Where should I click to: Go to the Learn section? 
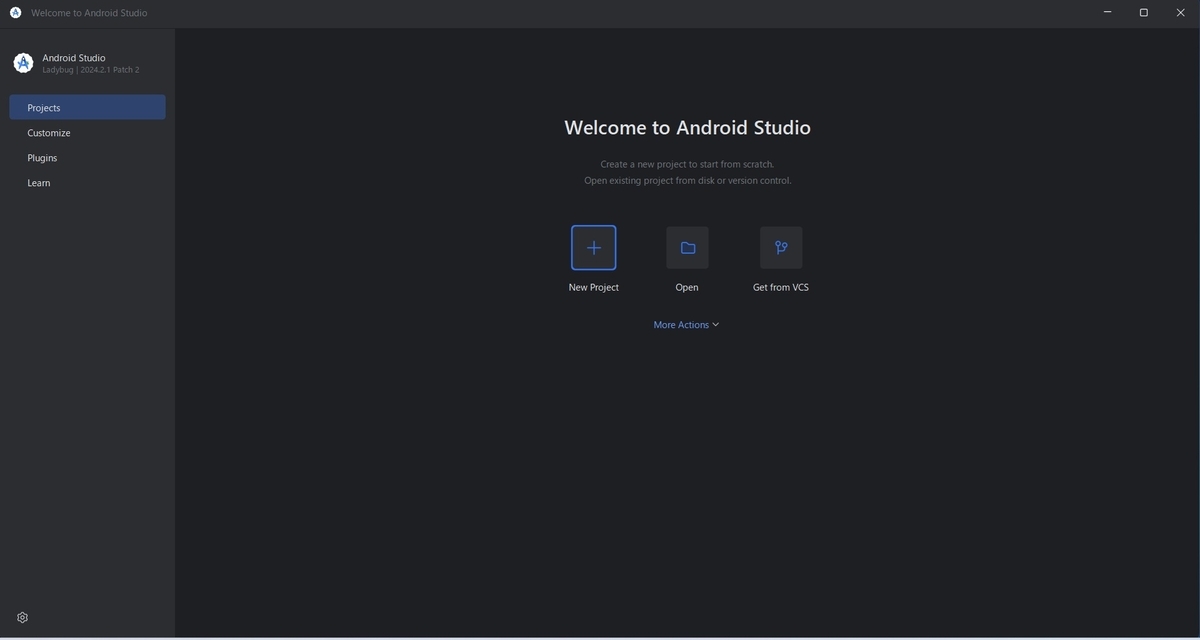coord(38,182)
